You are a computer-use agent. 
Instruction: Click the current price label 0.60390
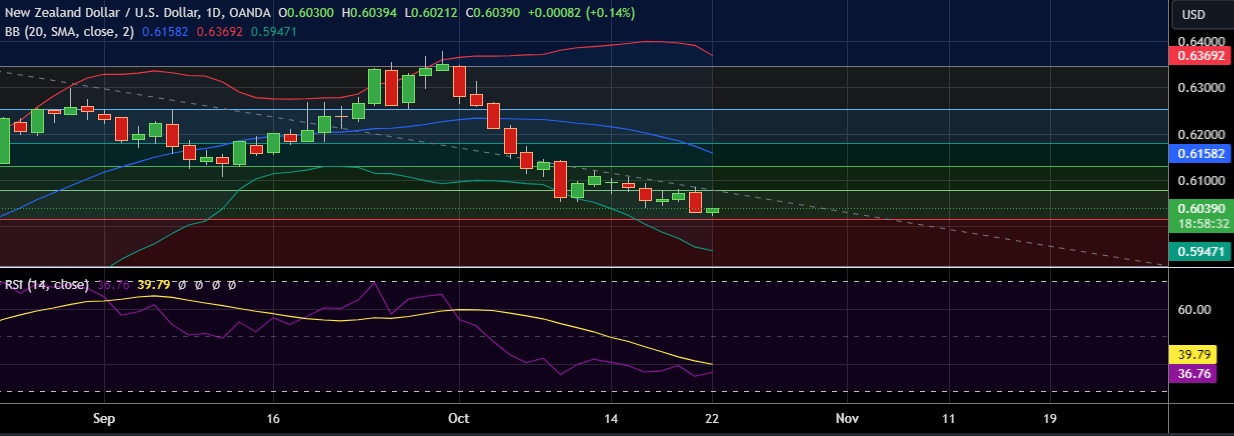(1200, 207)
